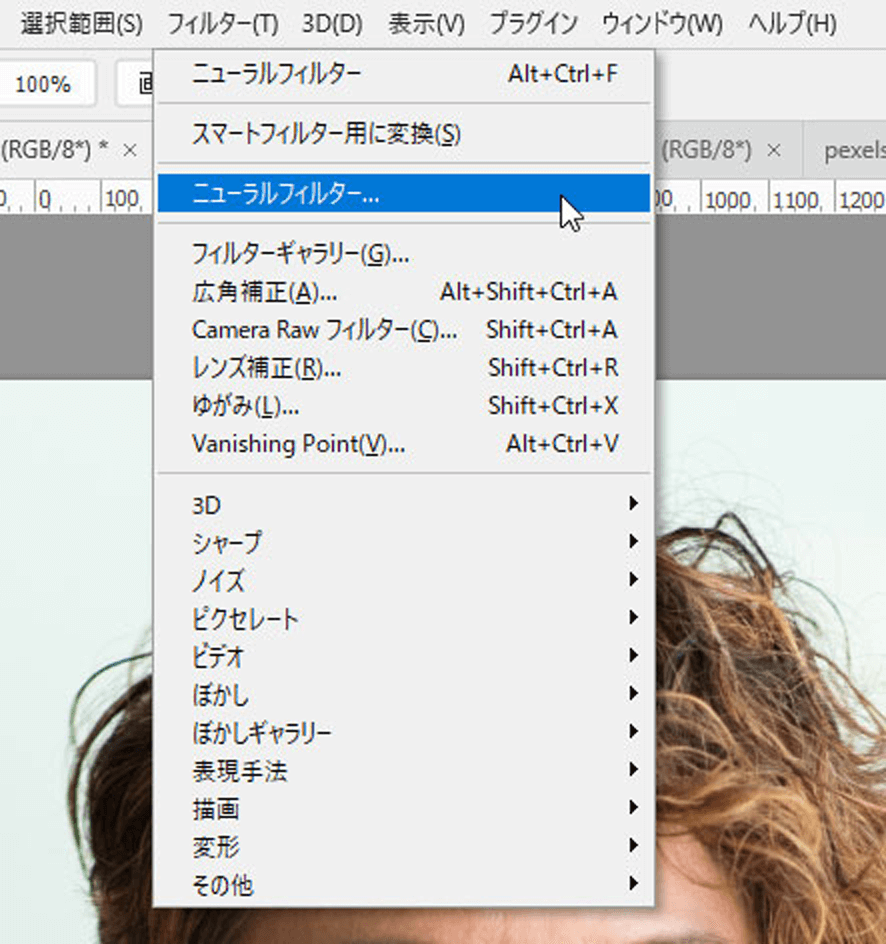Open the ウィンドウ(W) menu
Viewport: 886px width, 944px height.
pyautogui.click(x=662, y=24)
